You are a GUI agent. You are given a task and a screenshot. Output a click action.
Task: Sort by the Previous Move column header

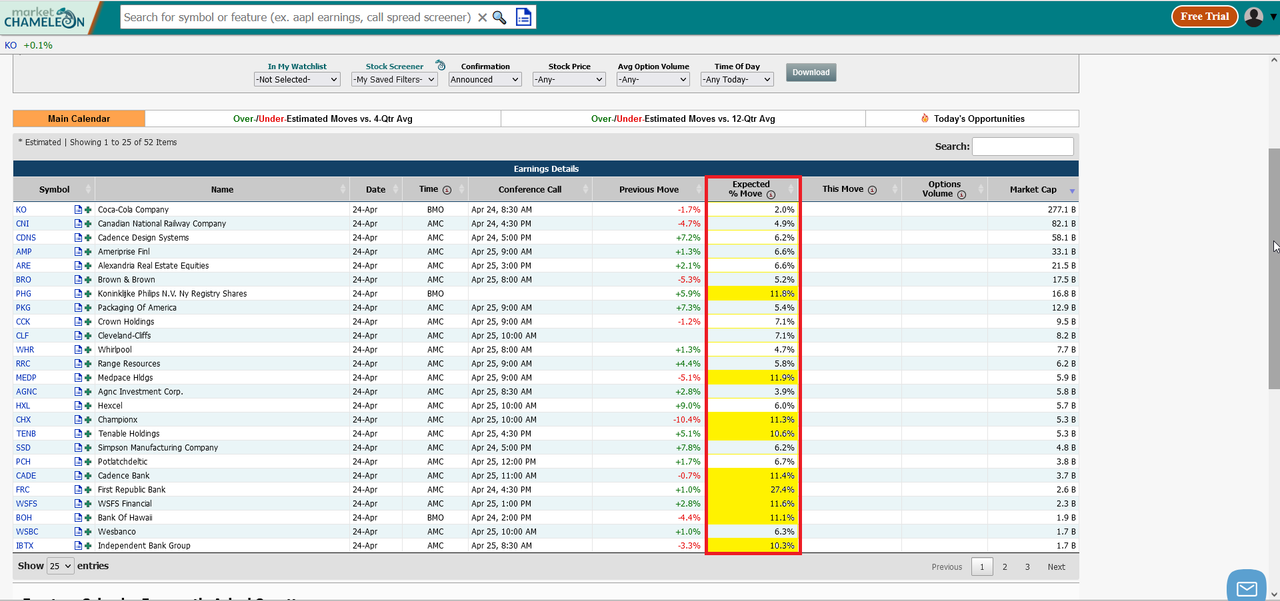coord(649,189)
